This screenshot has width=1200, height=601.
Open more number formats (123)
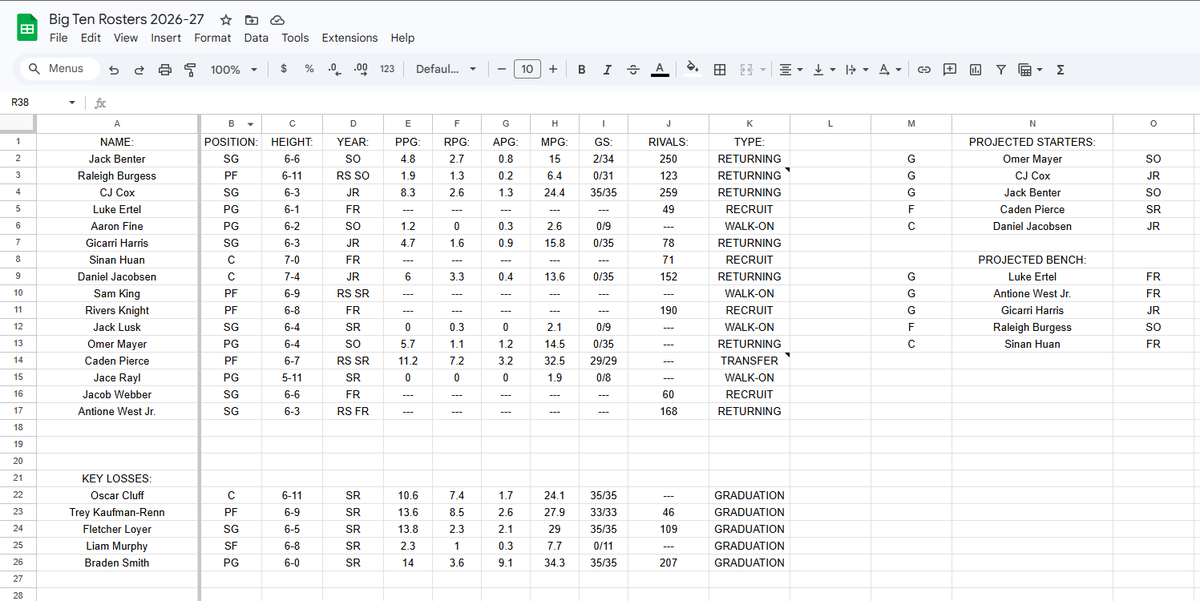click(x=387, y=70)
